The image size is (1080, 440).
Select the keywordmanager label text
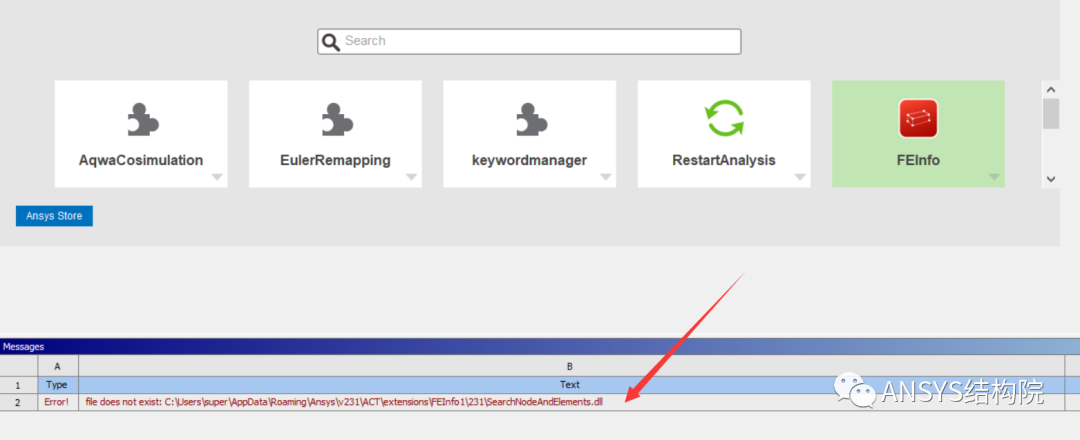530,160
